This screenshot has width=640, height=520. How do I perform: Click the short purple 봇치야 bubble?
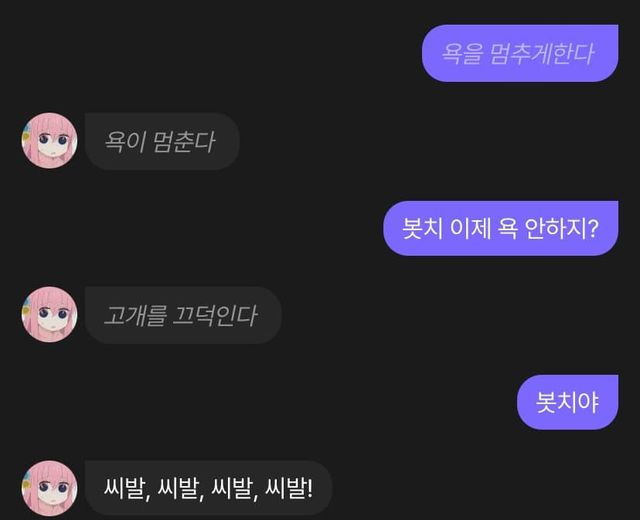(567, 402)
